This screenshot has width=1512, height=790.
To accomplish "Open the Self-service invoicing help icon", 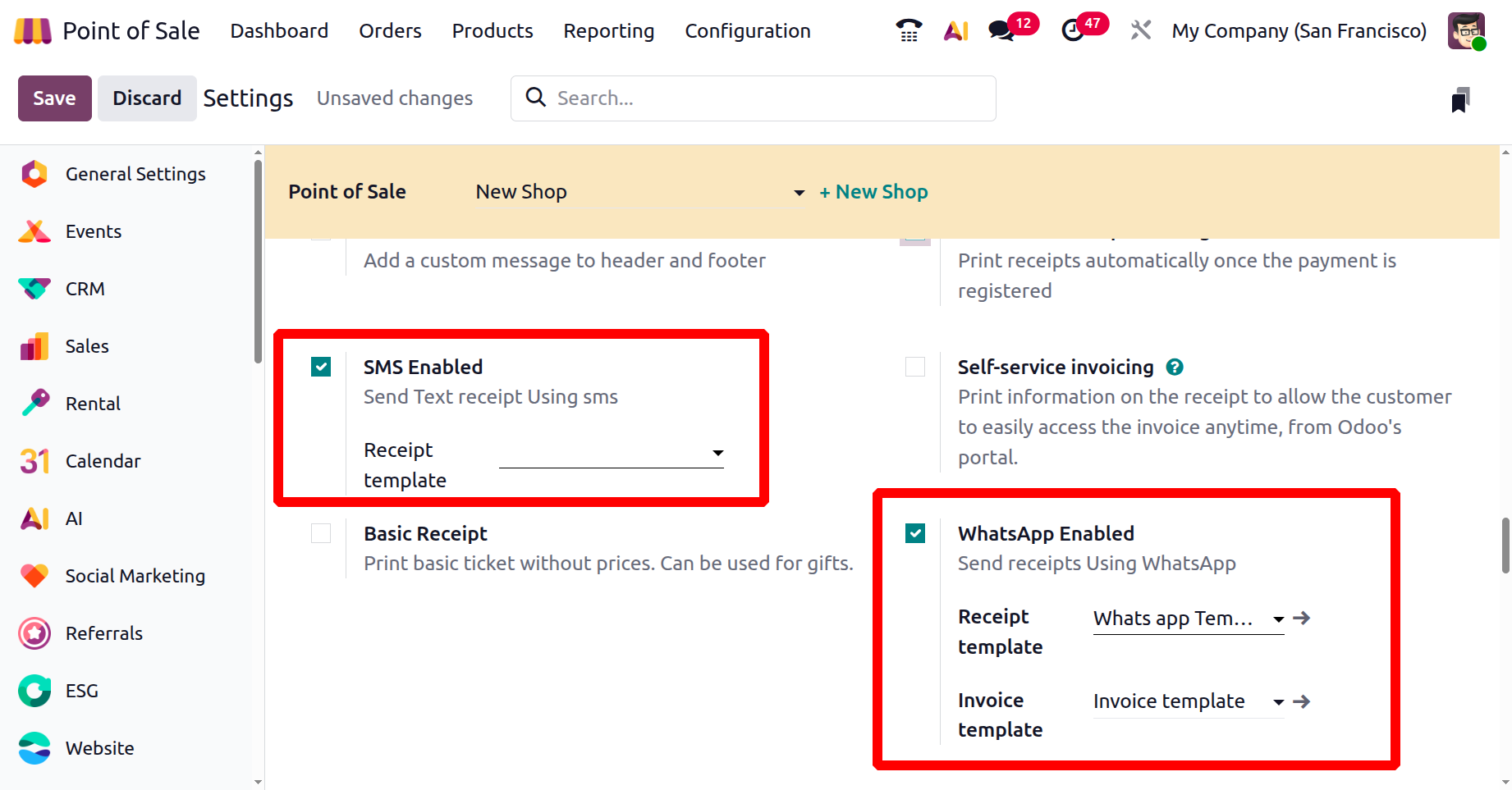I will [x=1175, y=368].
